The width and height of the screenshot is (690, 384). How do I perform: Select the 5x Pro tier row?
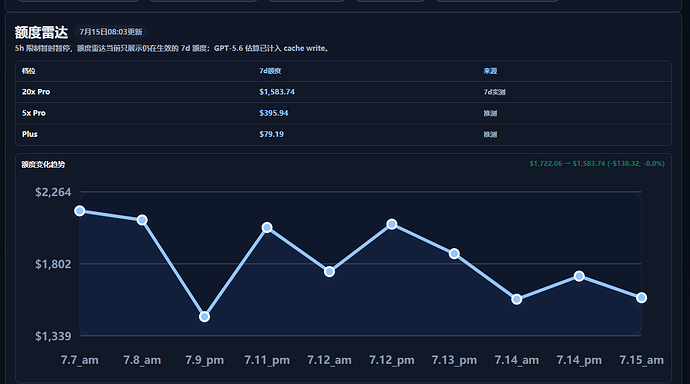pos(343,113)
